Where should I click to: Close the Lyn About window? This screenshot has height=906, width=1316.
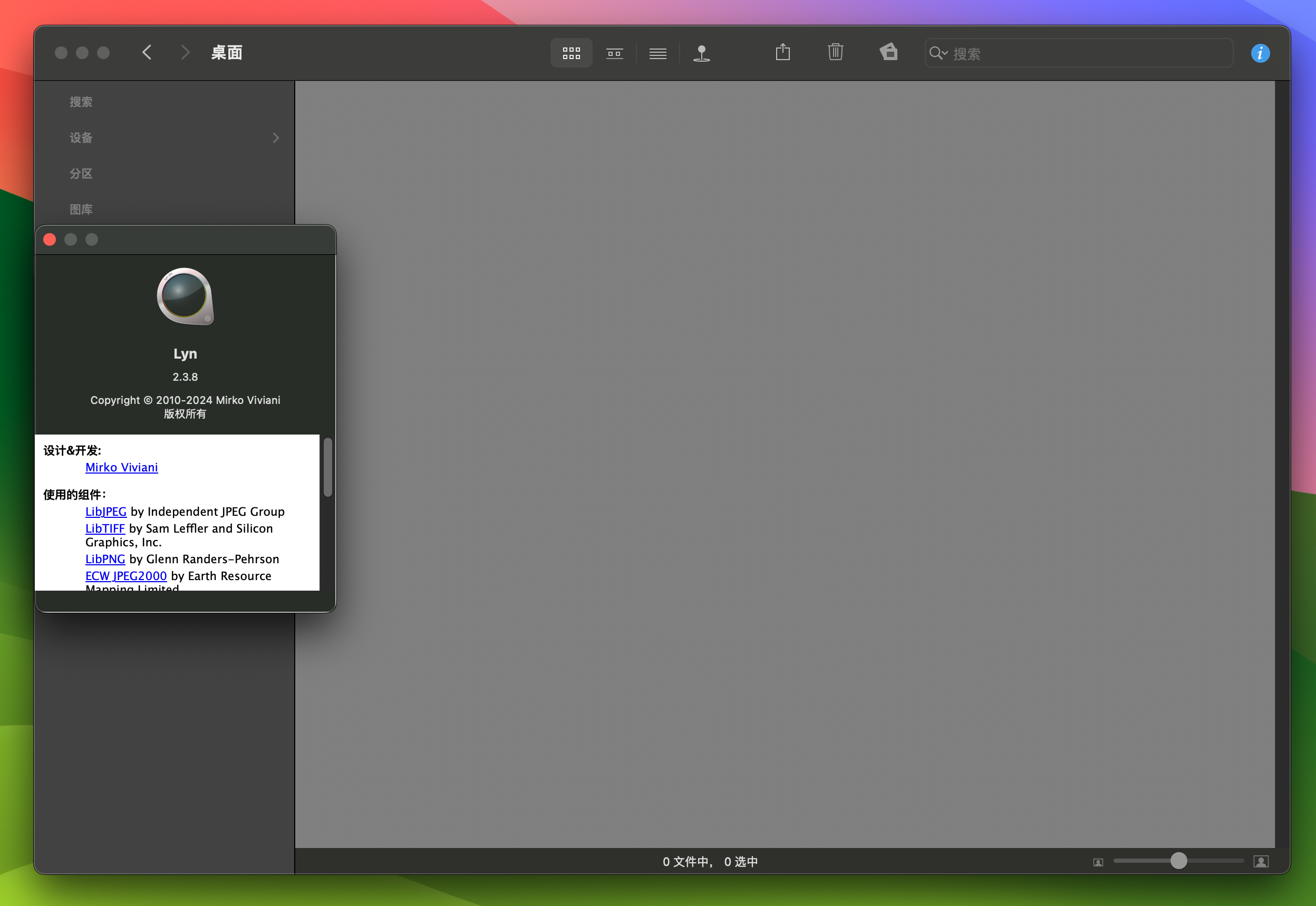(x=50, y=239)
